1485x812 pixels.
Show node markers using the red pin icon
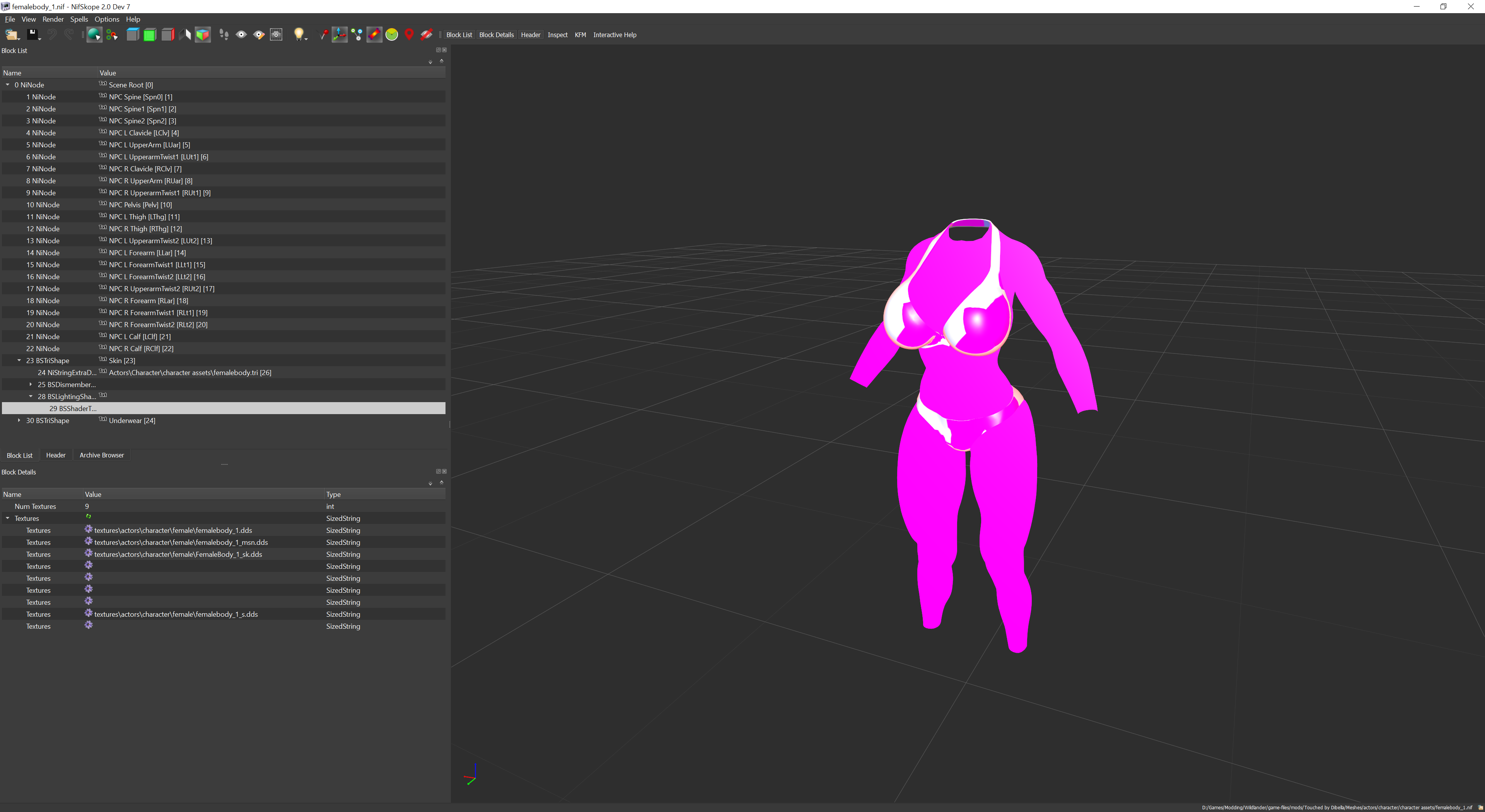(410, 34)
